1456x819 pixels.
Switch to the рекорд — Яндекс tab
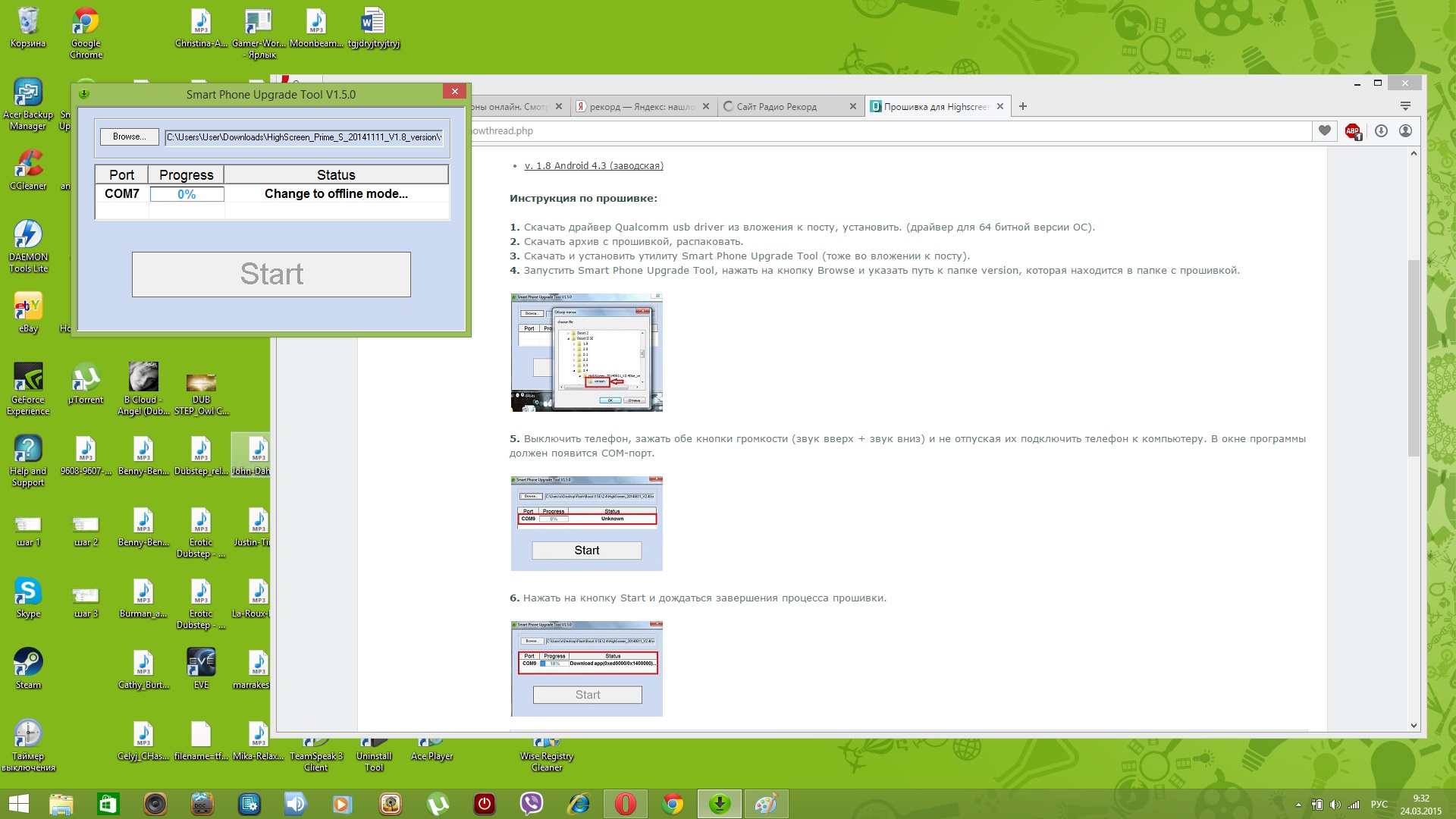[637, 107]
